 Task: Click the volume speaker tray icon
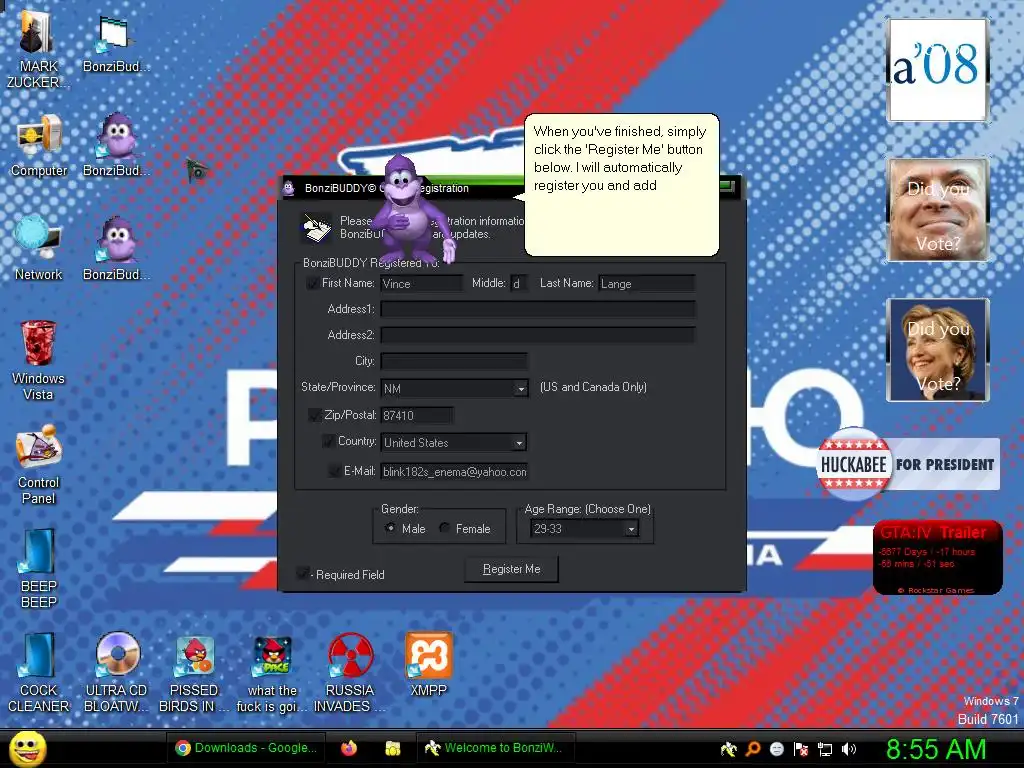coord(849,749)
